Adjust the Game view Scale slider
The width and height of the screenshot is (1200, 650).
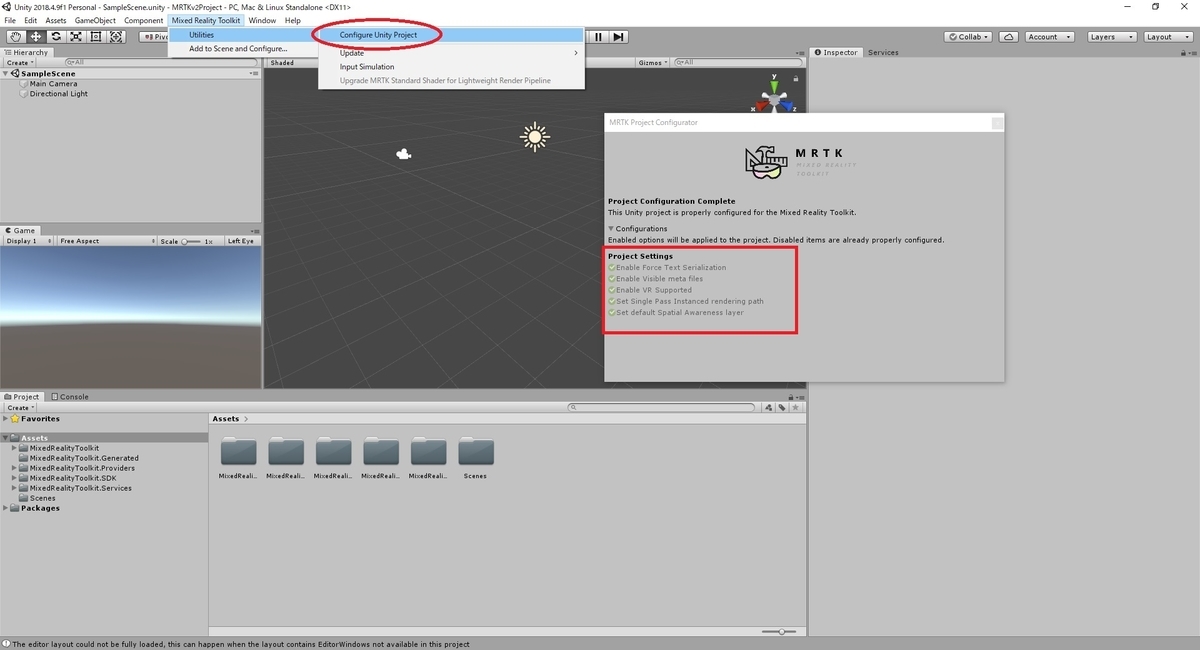191,241
